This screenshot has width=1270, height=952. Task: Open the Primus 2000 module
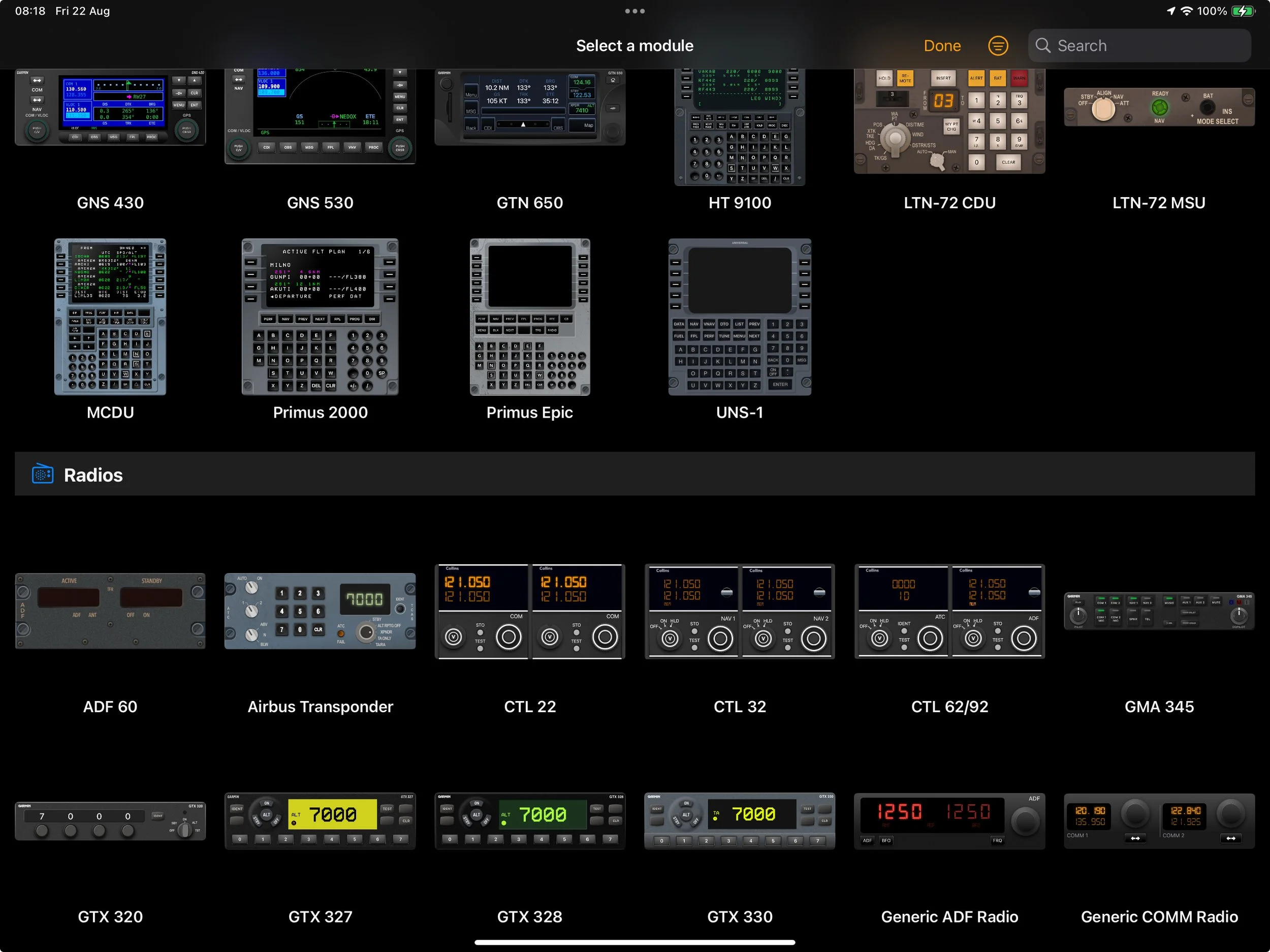320,317
